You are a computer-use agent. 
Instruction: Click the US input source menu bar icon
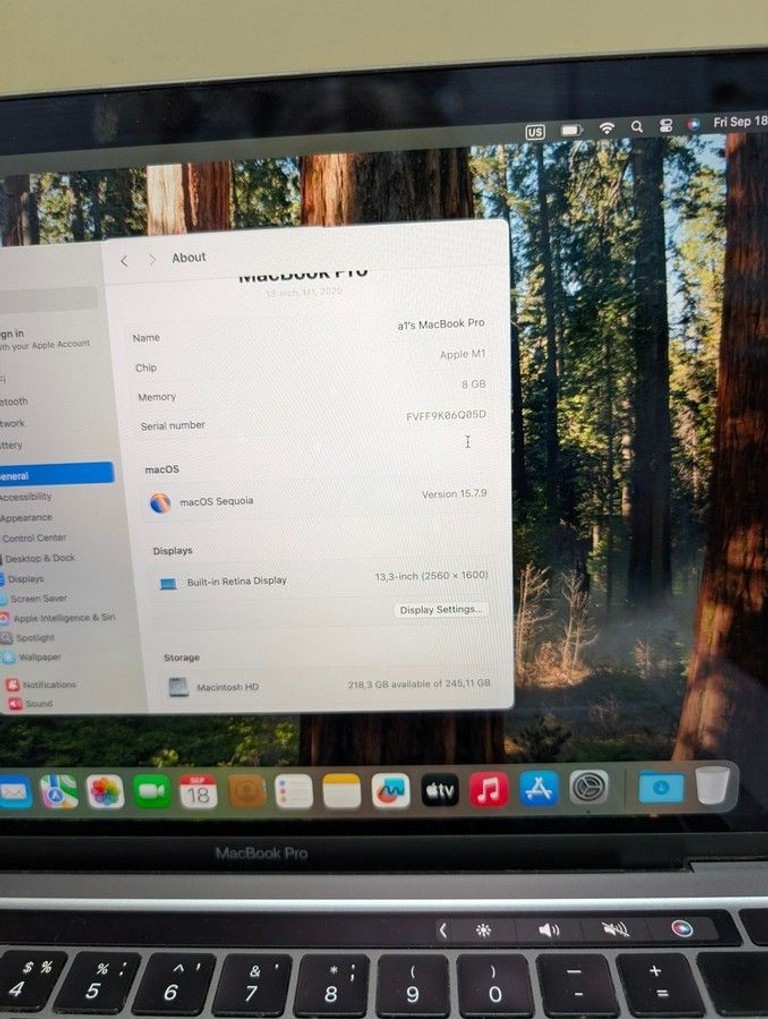[x=535, y=132]
